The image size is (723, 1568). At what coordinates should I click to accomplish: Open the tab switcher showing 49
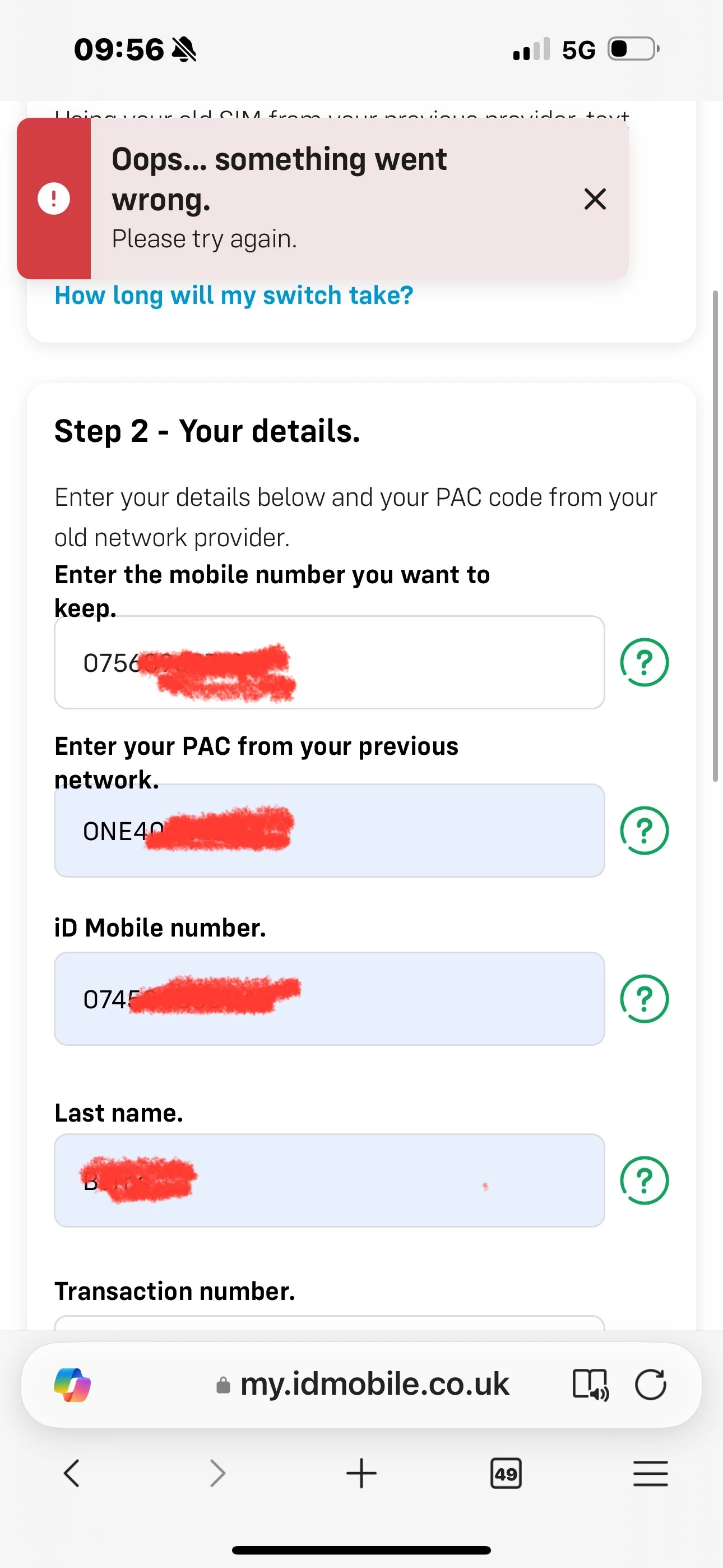(x=506, y=1474)
